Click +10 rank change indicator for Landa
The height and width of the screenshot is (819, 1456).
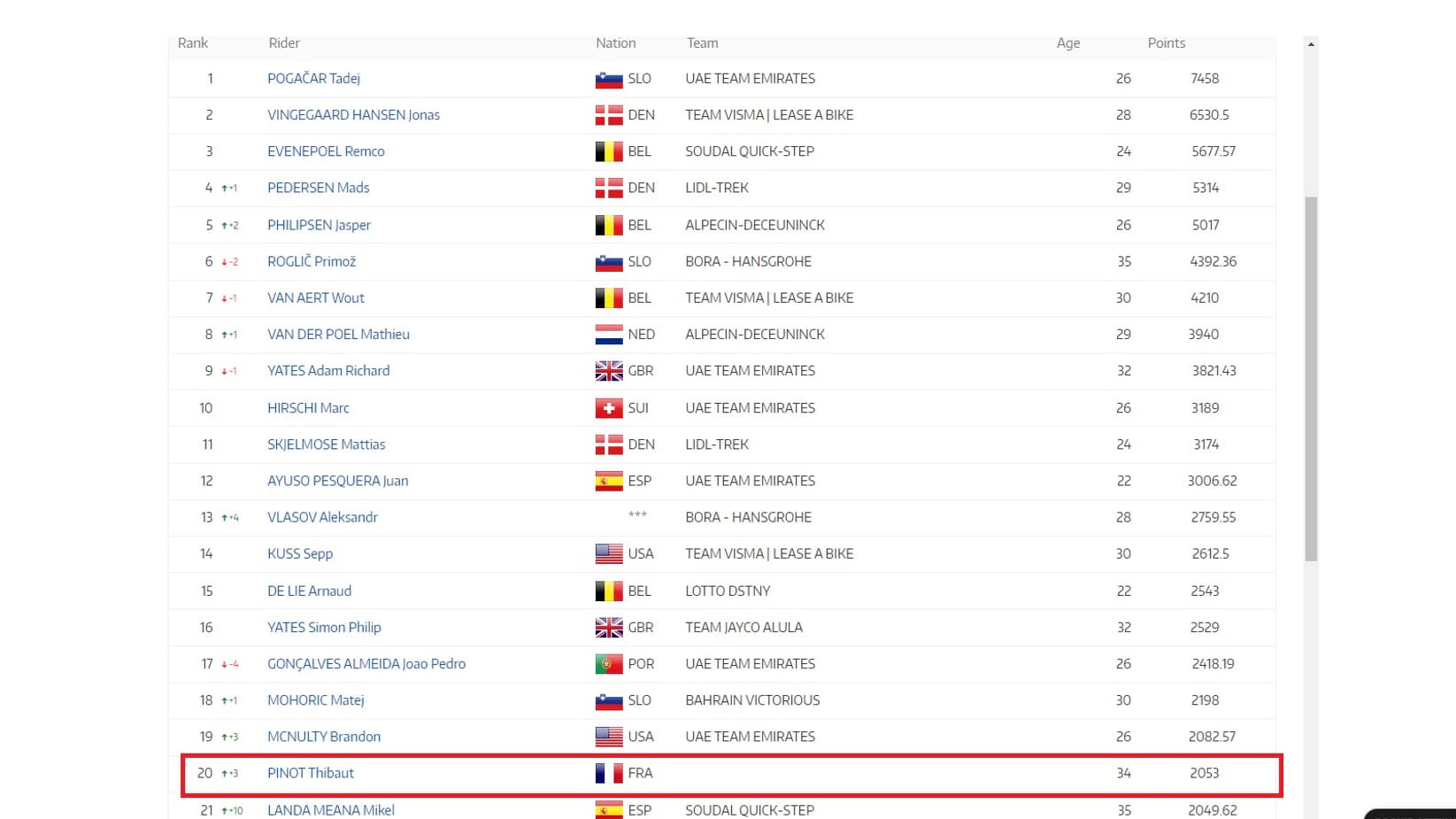click(x=232, y=811)
